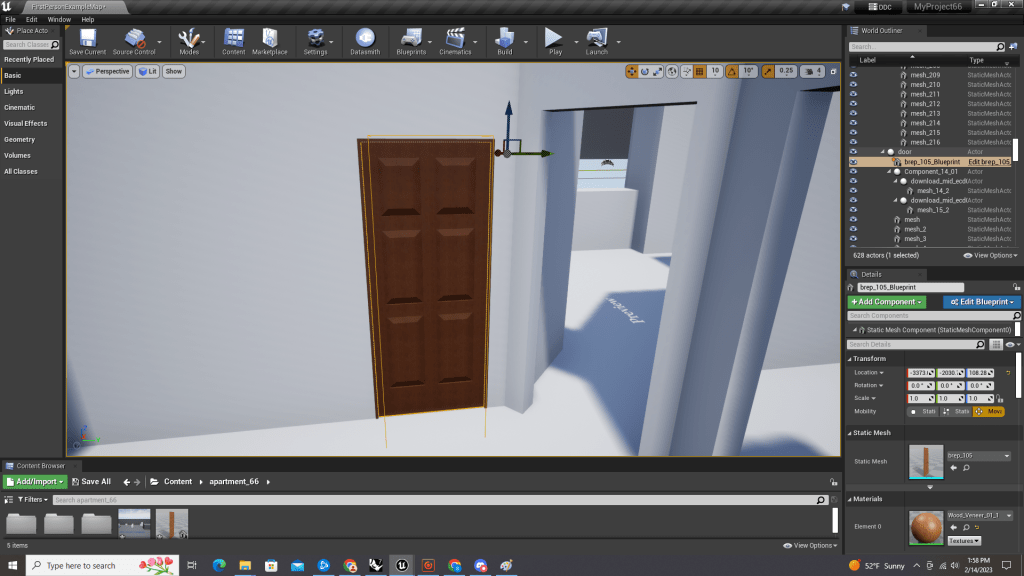Click the green Add Component button
1024x576 pixels.
coord(886,302)
